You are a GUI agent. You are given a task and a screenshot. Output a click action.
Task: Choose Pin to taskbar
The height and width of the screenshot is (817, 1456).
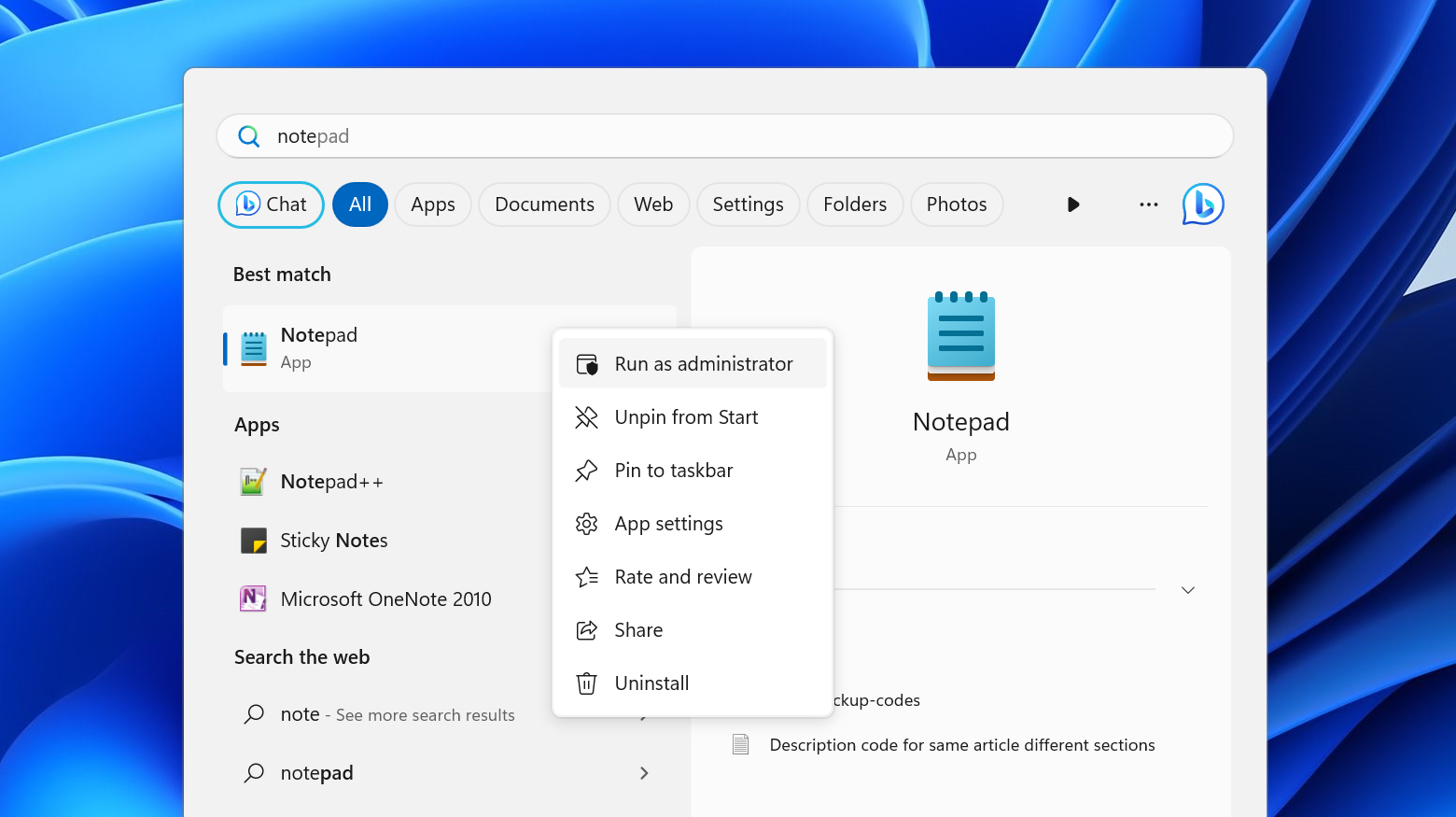click(673, 471)
